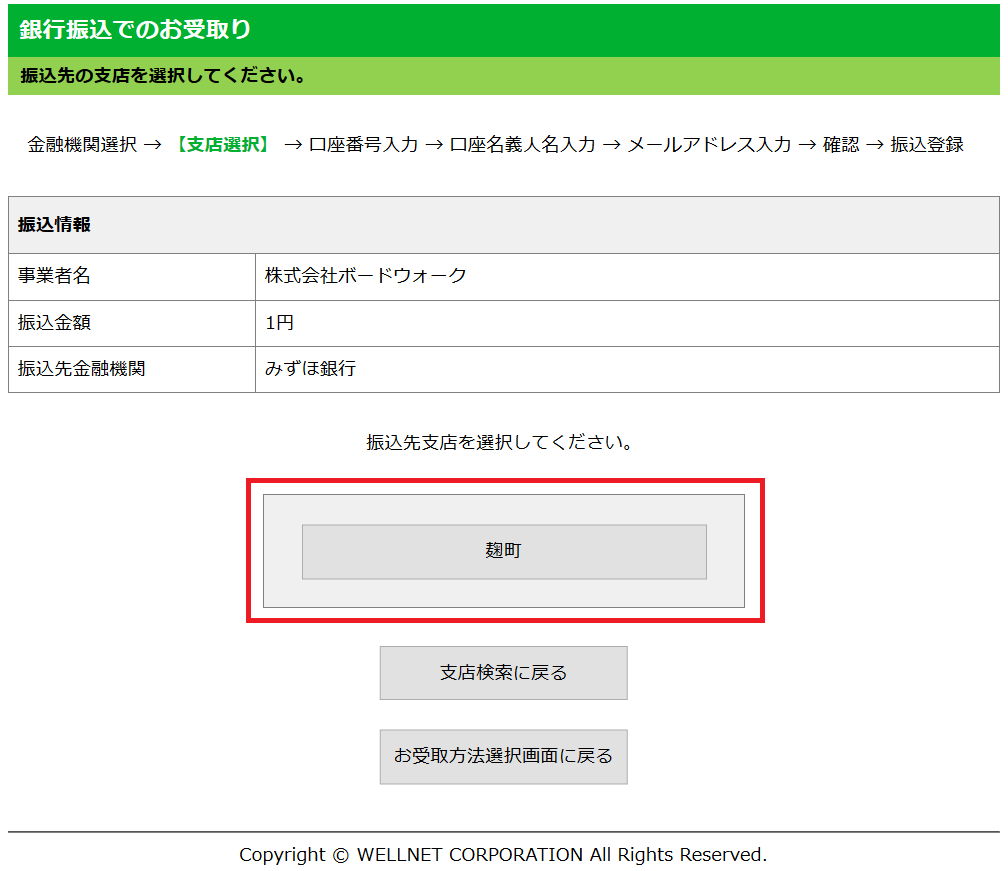Image resolution: width=1008 pixels, height=871 pixels.
Task: Select the 麹町 branch button
Action: pyautogui.click(x=504, y=552)
